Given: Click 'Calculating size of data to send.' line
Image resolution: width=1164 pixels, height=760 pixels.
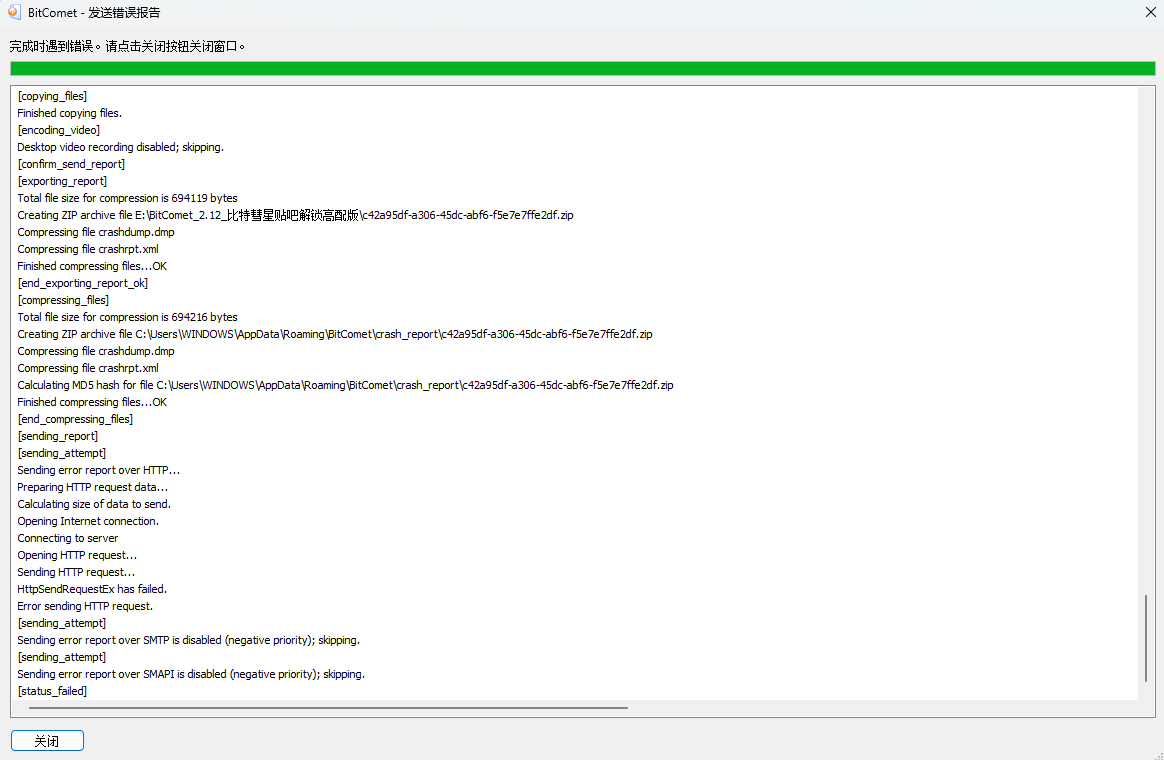Looking at the screenshot, I should pos(94,505).
